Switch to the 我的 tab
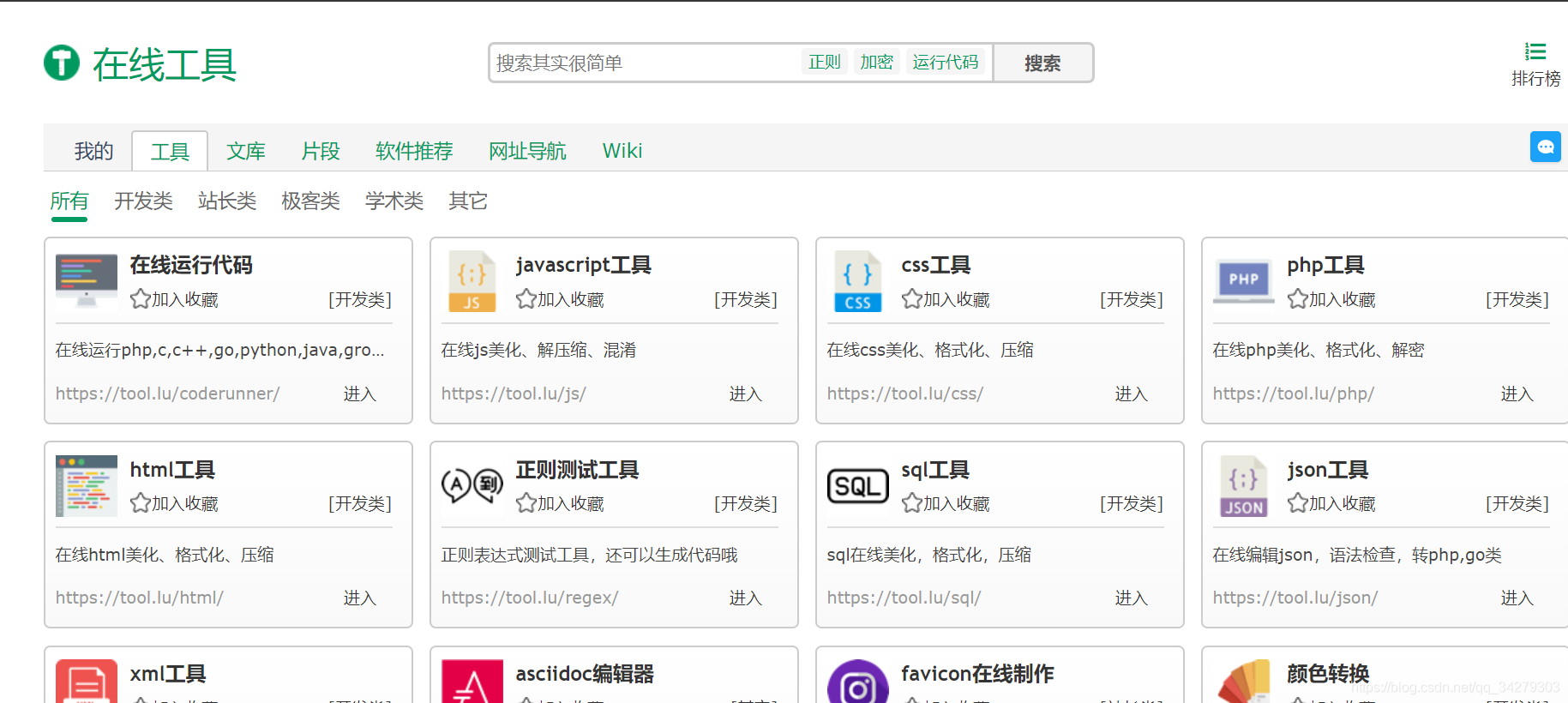 point(93,151)
